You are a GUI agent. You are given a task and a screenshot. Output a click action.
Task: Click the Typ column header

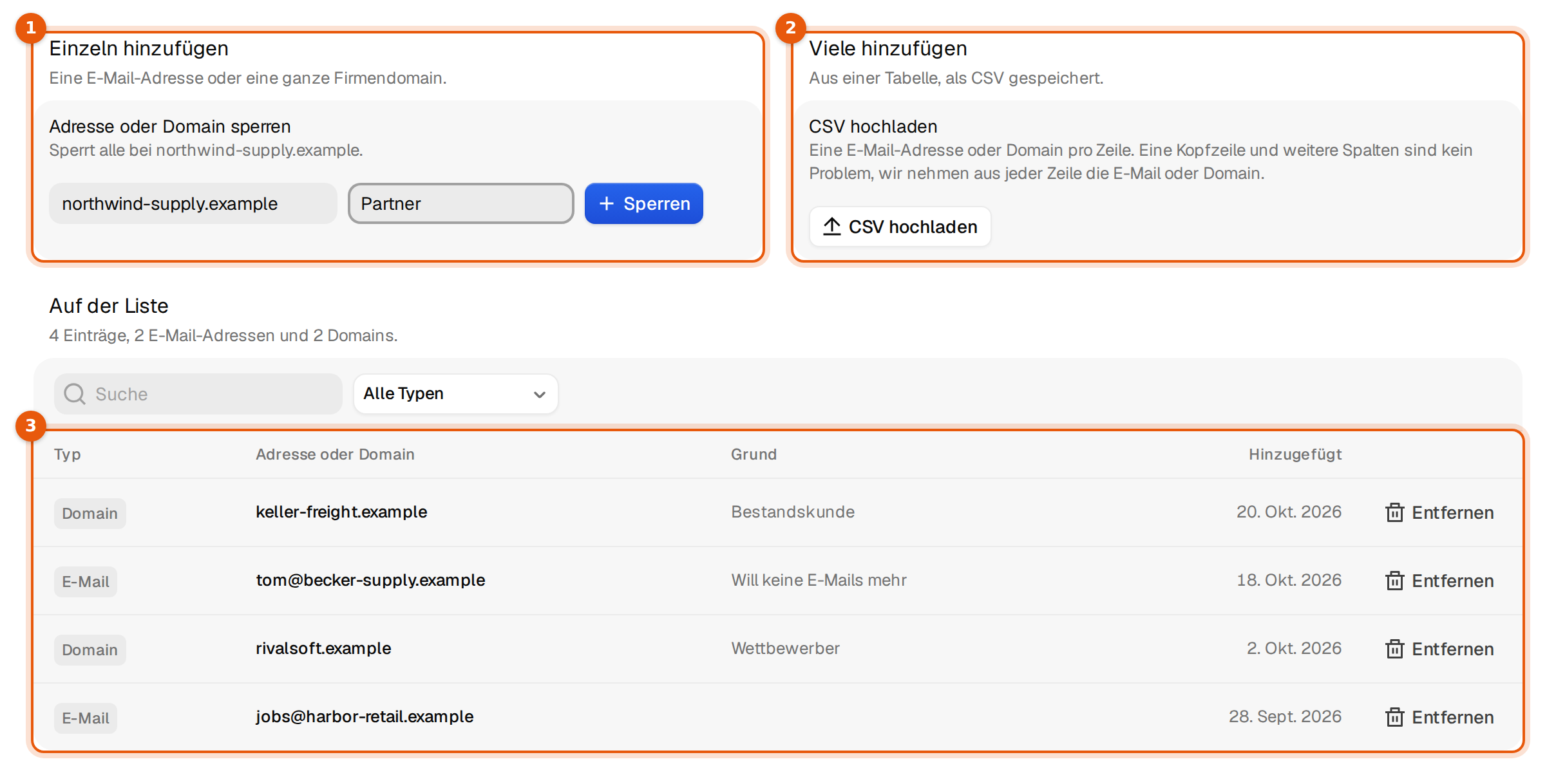(x=68, y=454)
